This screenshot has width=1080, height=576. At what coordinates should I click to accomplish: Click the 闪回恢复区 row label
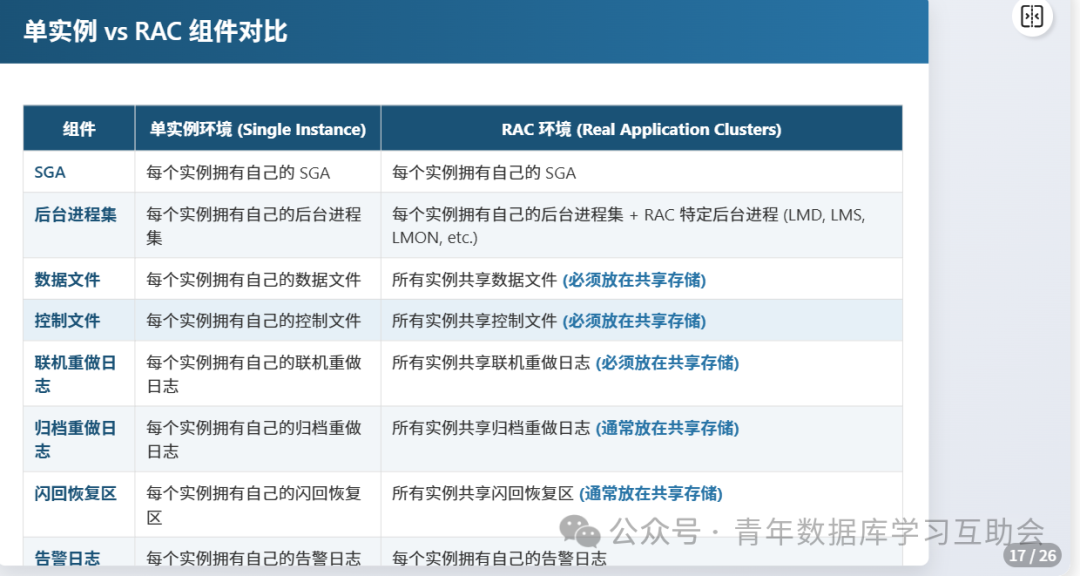(76, 493)
